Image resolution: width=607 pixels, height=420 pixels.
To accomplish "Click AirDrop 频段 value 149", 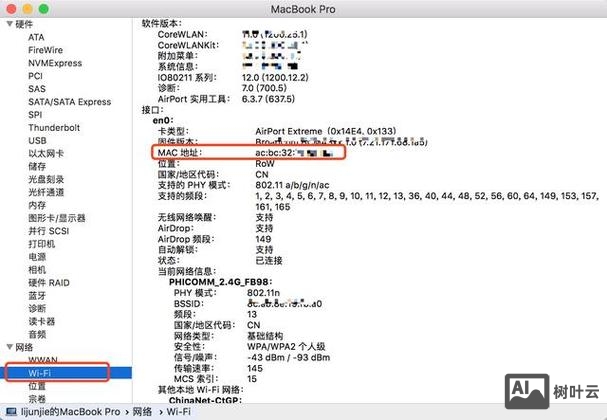I will coord(263,239).
